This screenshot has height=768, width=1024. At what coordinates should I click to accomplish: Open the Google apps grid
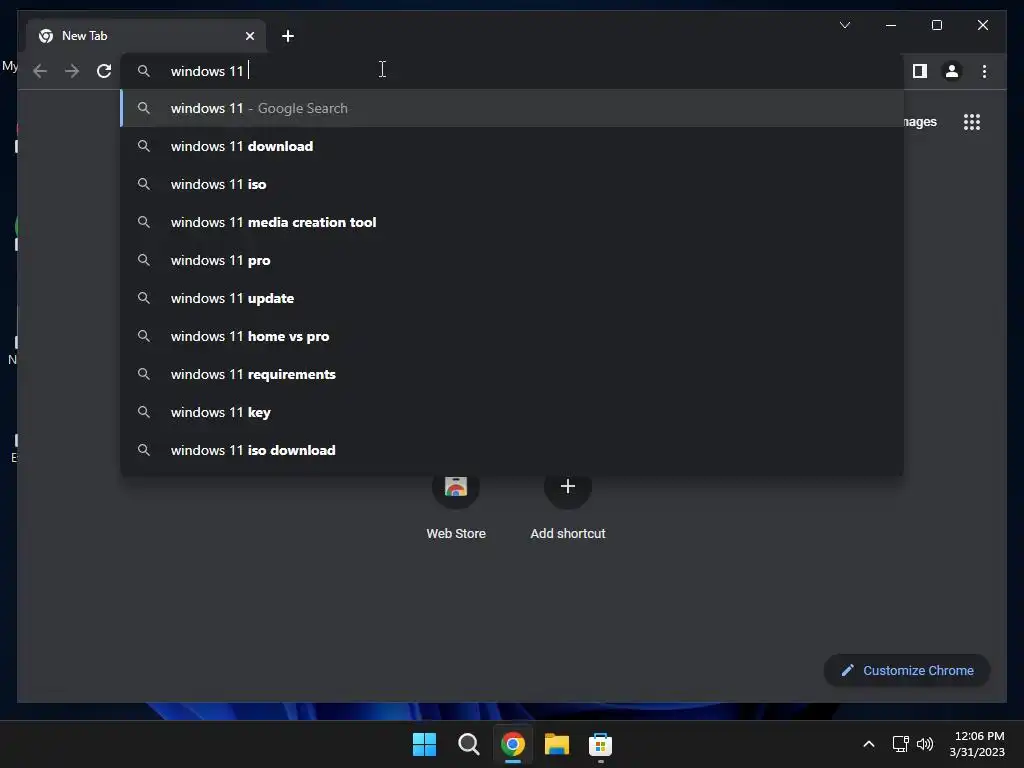pyautogui.click(x=972, y=122)
